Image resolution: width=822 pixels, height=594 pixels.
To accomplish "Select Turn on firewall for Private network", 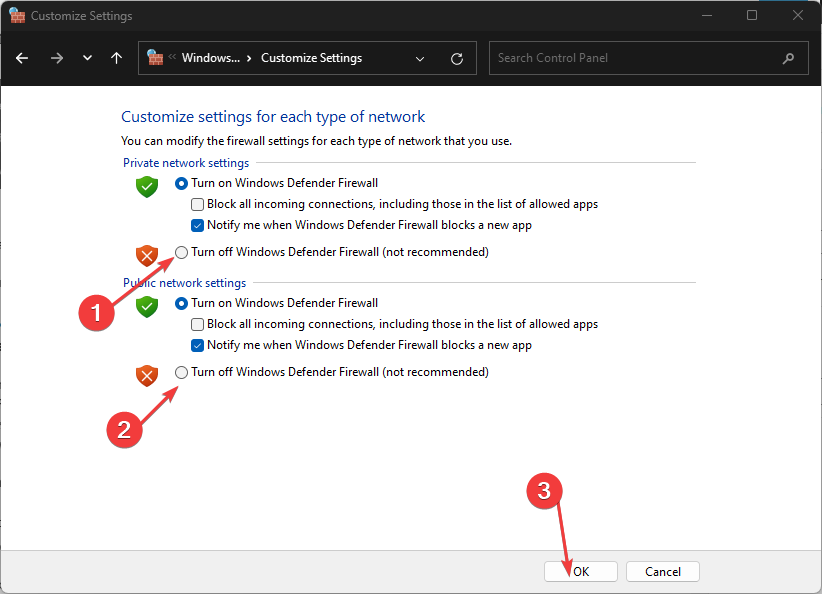I will pyautogui.click(x=181, y=183).
